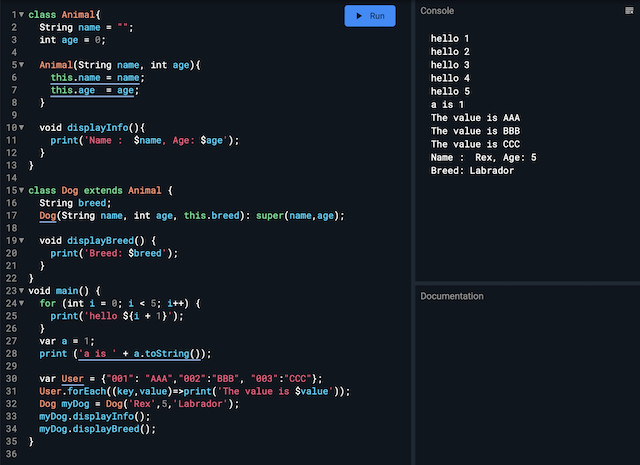Click underlined 'this.age = age' statement
Screen dimensions: 640x465
(92, 90)
